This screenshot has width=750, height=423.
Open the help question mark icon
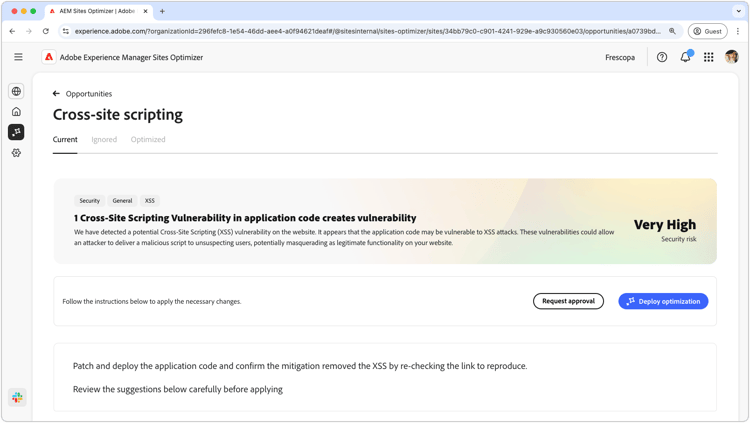click(x=662, y=57)
